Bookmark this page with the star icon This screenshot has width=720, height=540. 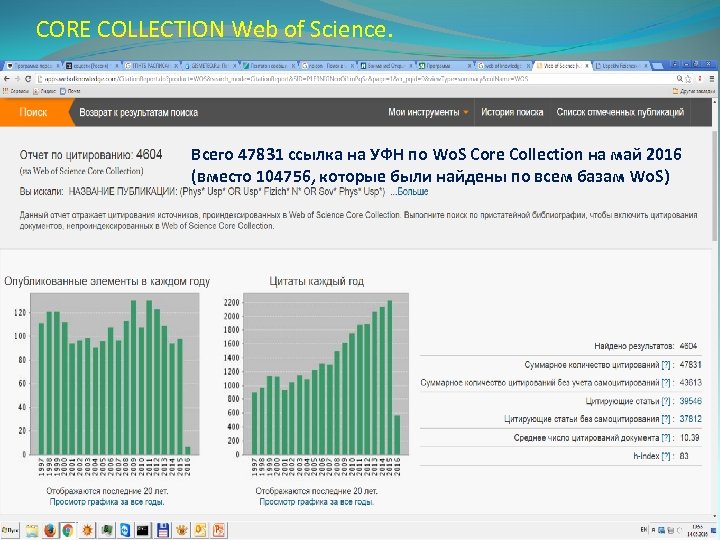(x=688, y=79)
